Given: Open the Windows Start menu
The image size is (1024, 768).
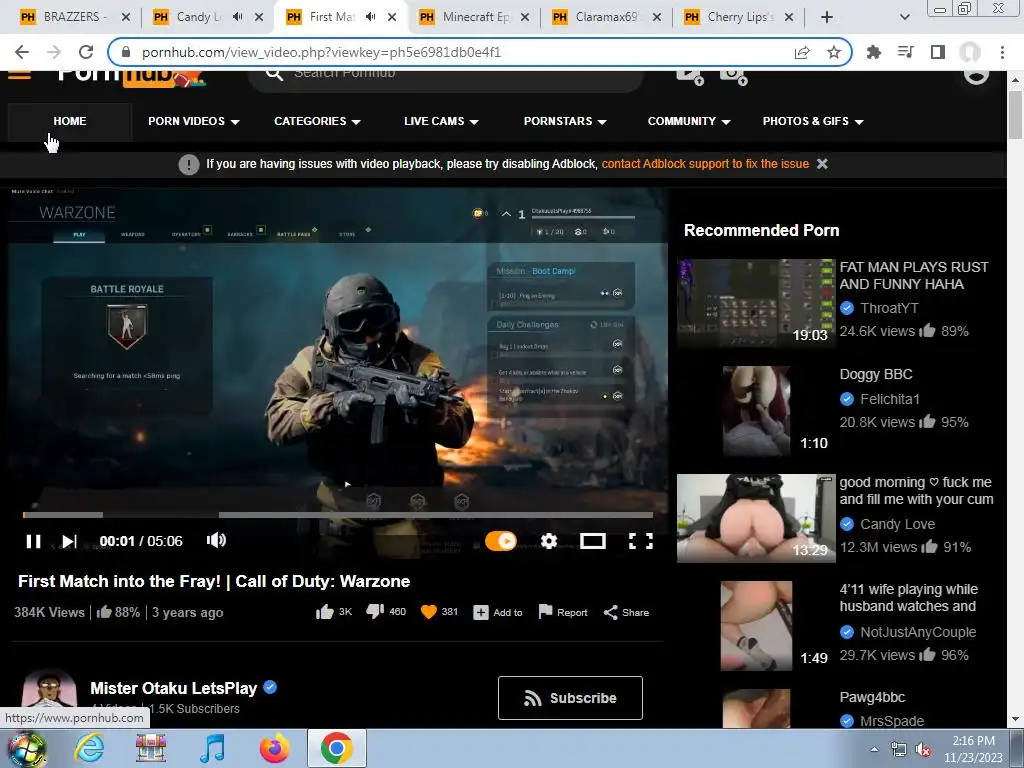Looking at the screenshot, I should [26, 748].
